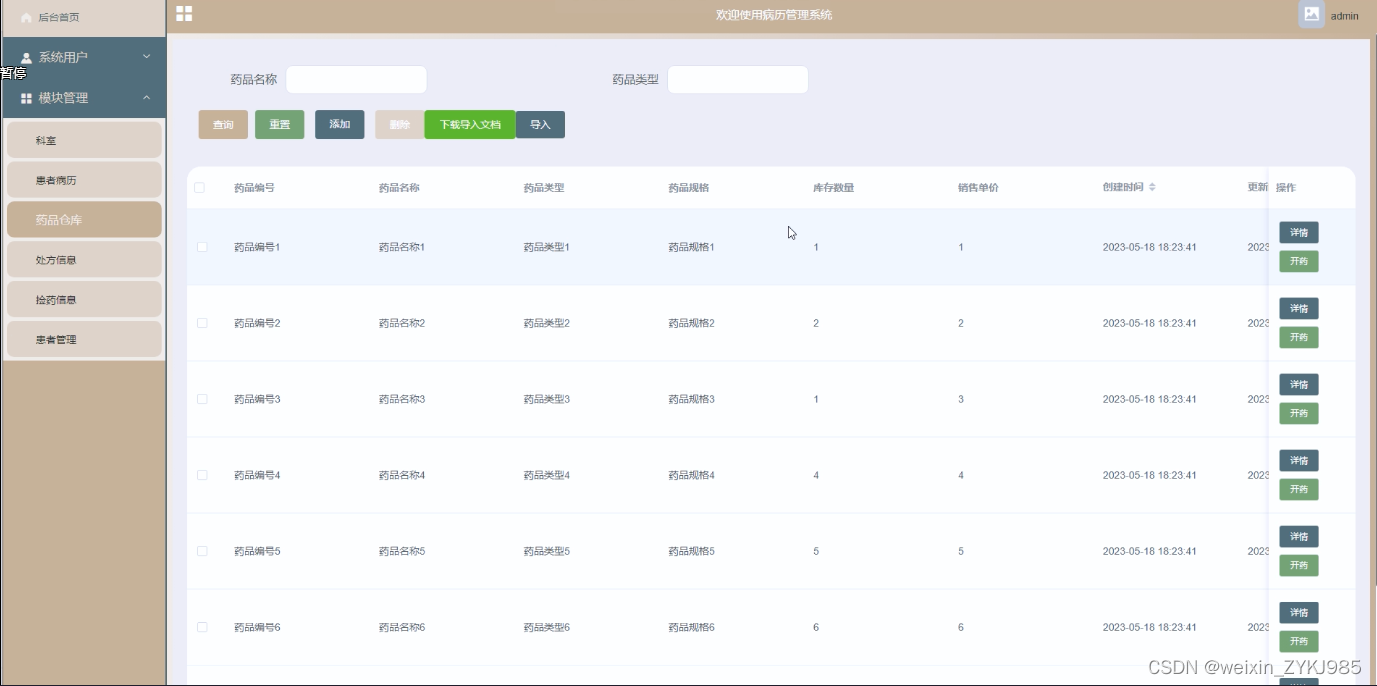The image size is (1377, 686).
Task: Click 开药 for 药品编号1 row
Action: pyautogui.click(x=1299, y=261)
